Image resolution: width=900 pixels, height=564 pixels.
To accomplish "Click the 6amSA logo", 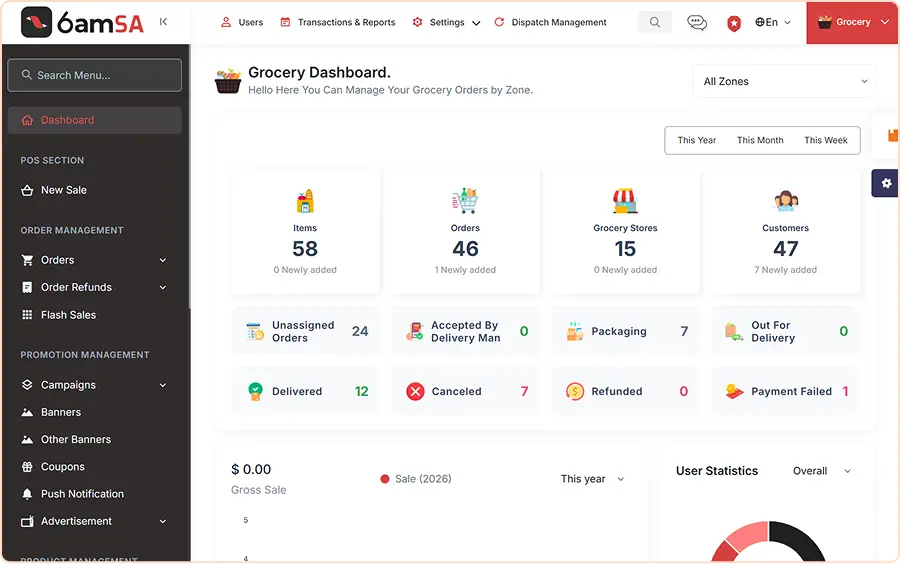I will coord(82,22).
